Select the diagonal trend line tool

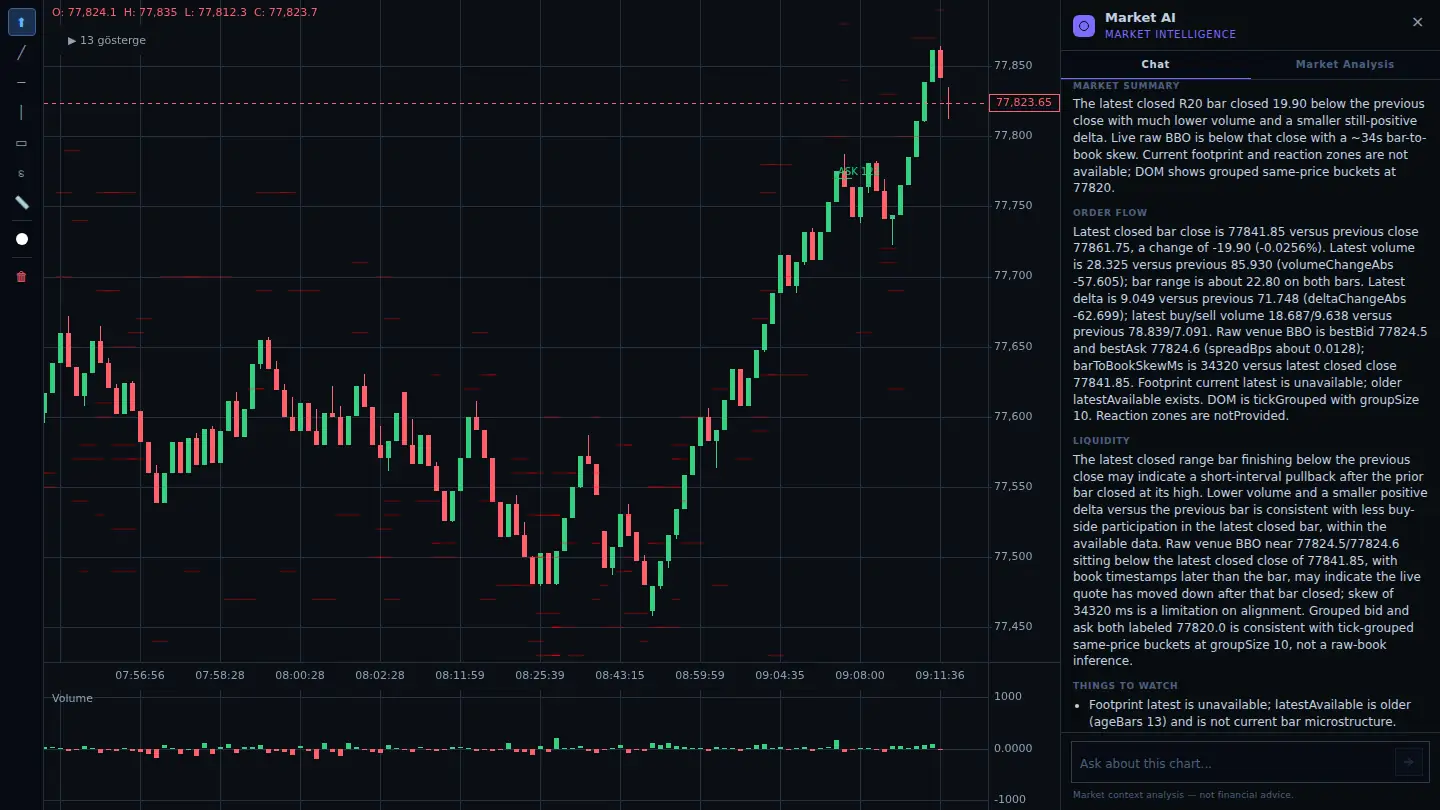click(22, 52)
